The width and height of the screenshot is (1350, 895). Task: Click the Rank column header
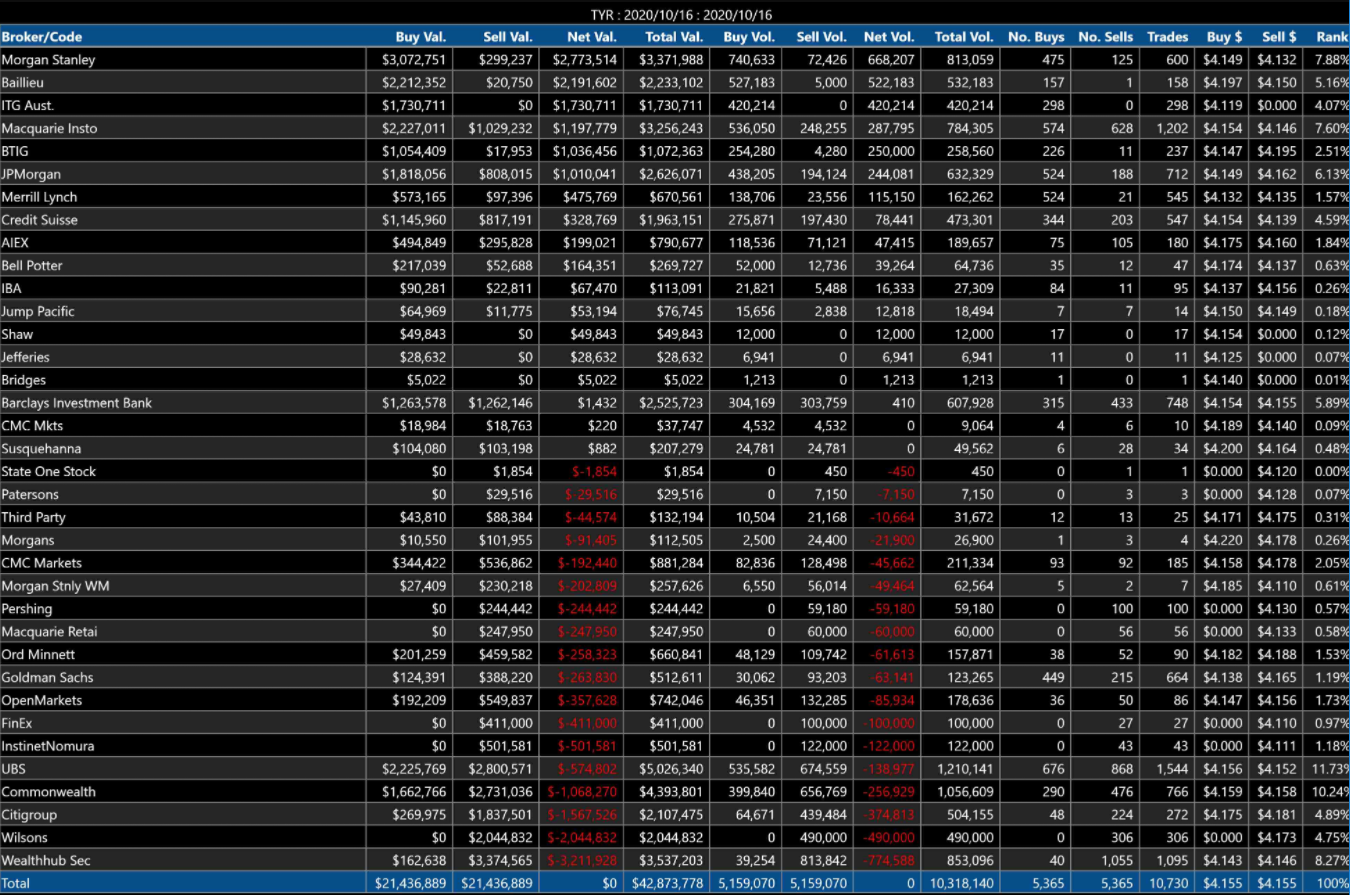[x=1332, y=37]
